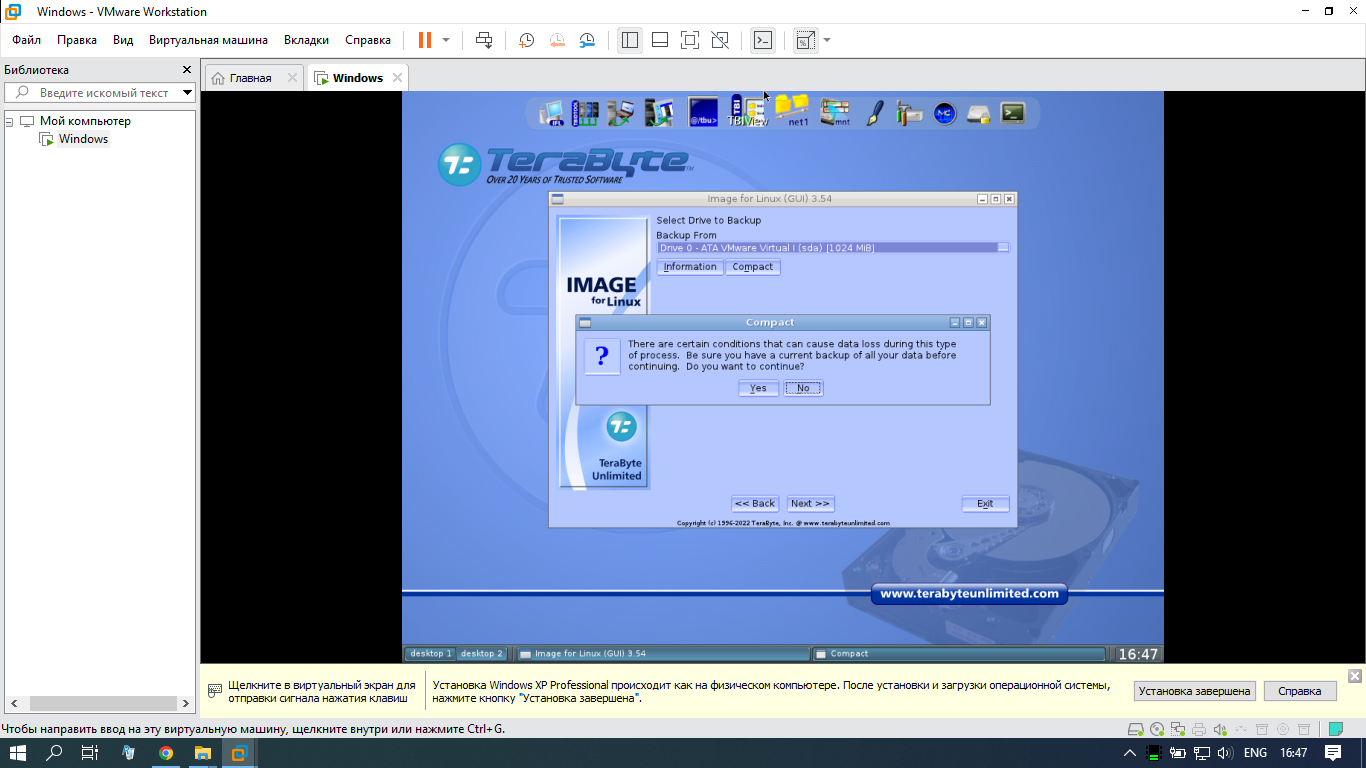Viewport: 1366px width, 768px height.
Task: Click the << Back button
Action: 755,504
